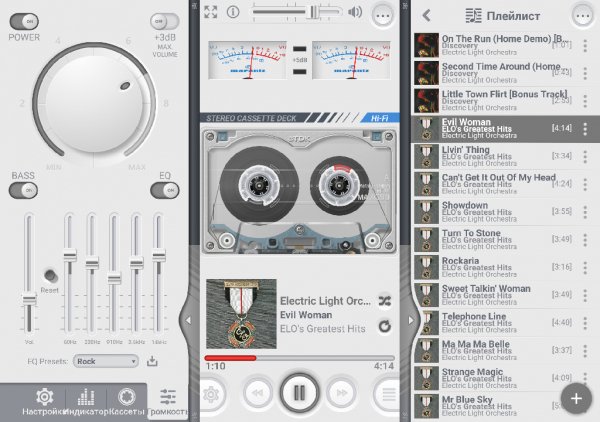Click the right panel slide arrow
The height and width of the screenshot is (422, 600).
coord(411,320)
